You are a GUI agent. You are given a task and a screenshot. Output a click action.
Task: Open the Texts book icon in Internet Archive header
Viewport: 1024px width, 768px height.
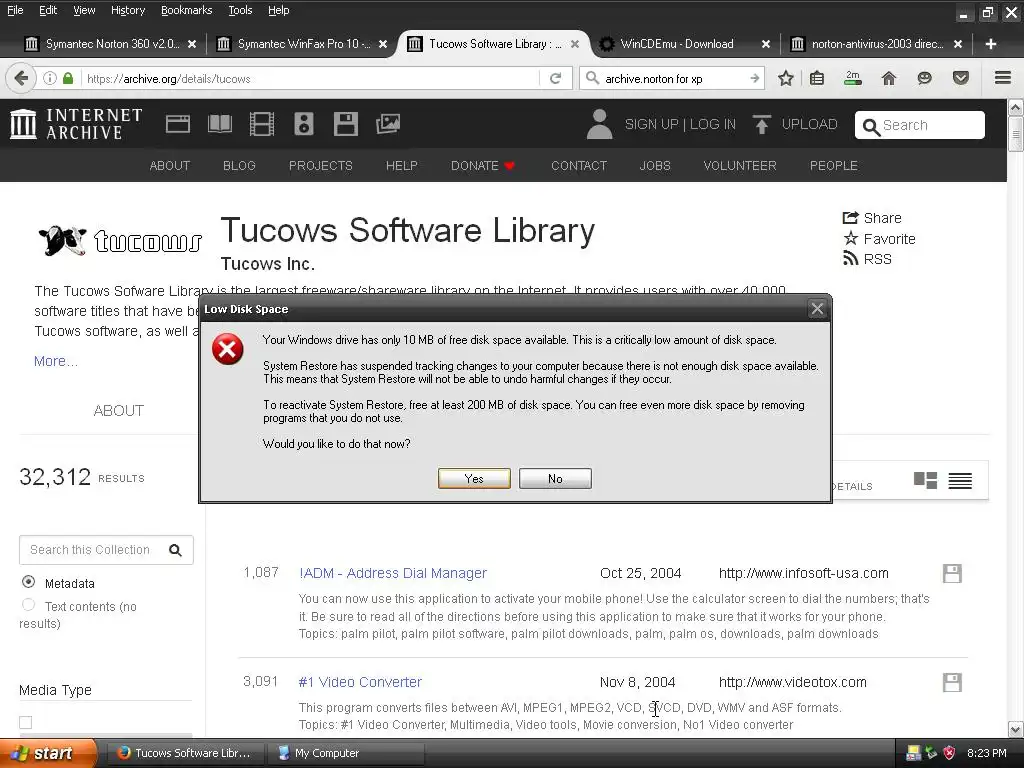click(219, 123)
